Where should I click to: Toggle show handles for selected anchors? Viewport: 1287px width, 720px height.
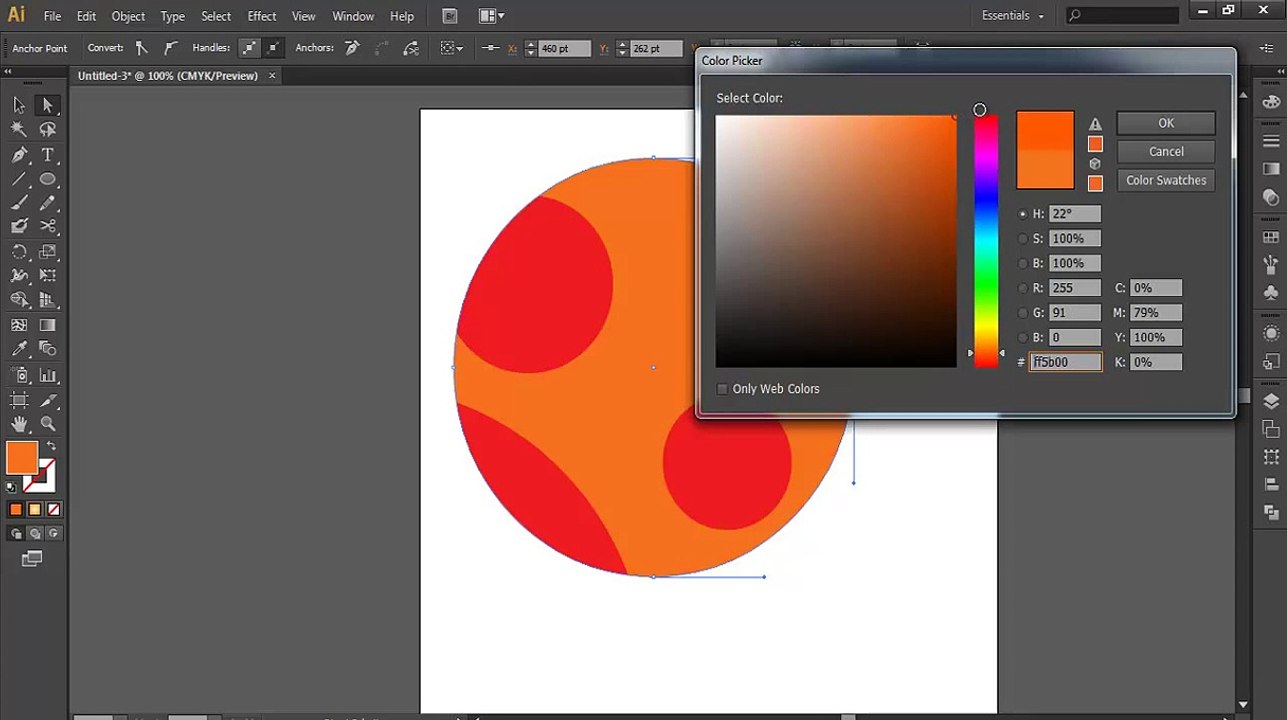click(x=249, y=48)
